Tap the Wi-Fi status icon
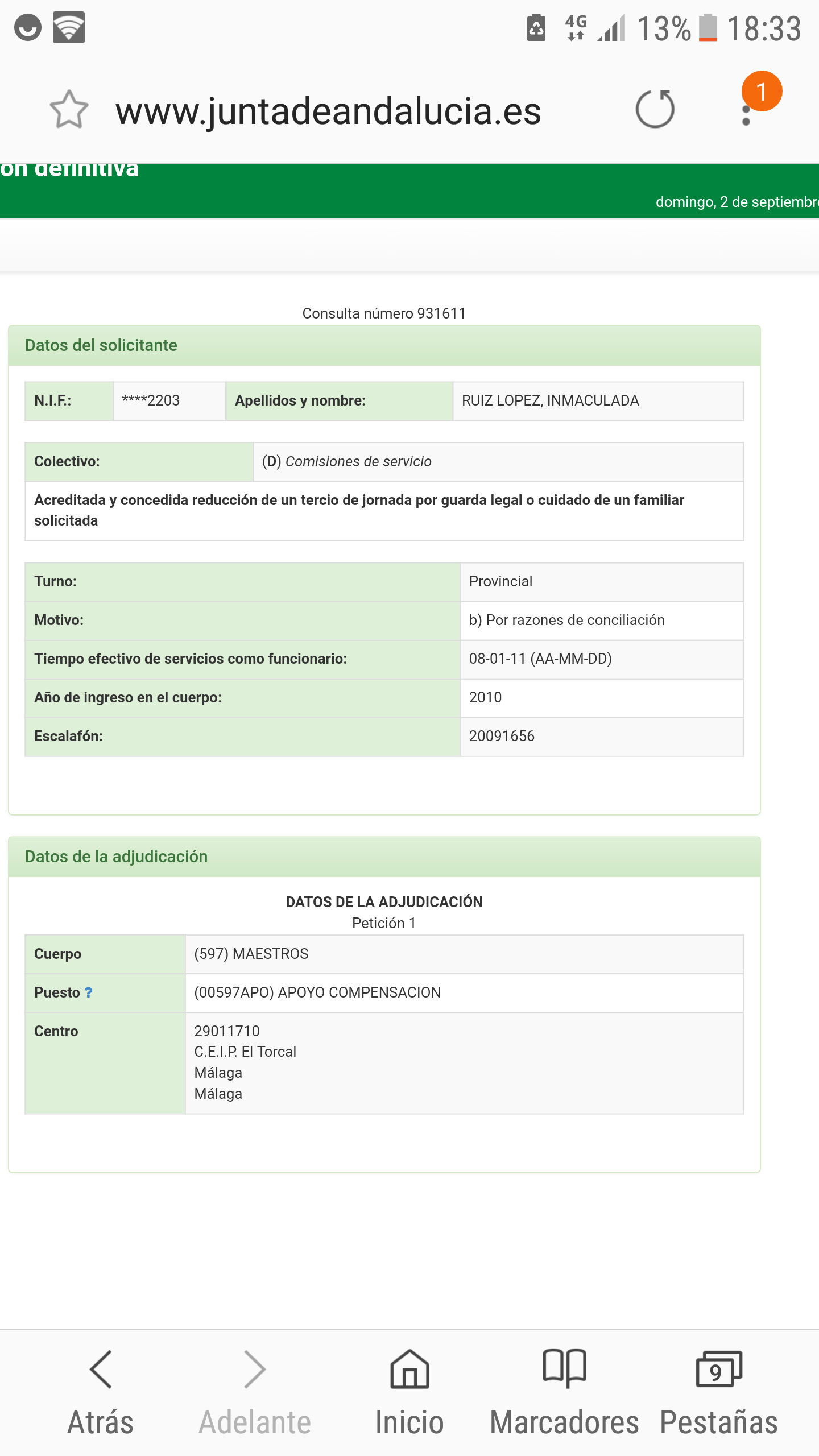 69,27
